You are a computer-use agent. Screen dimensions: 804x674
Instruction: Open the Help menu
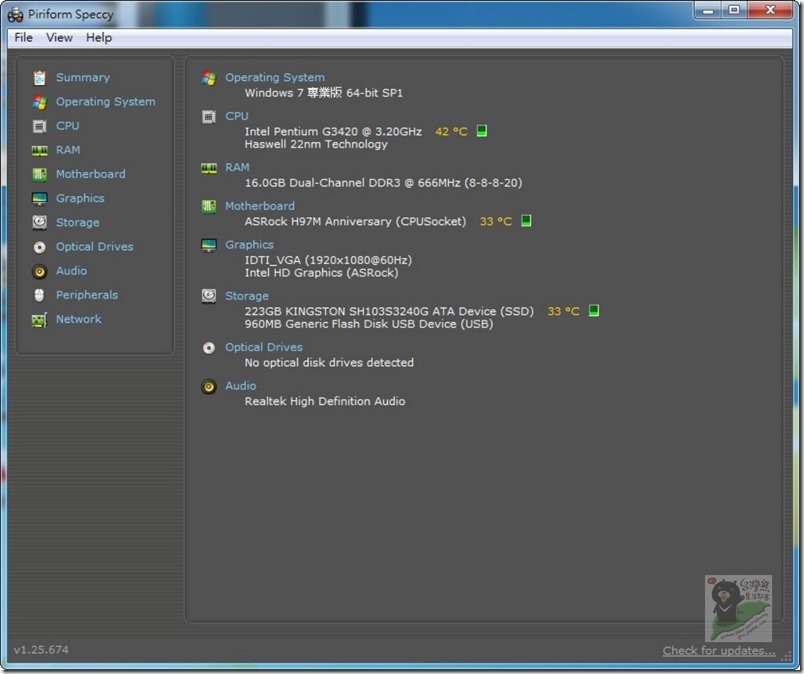[x=99, y=37]
